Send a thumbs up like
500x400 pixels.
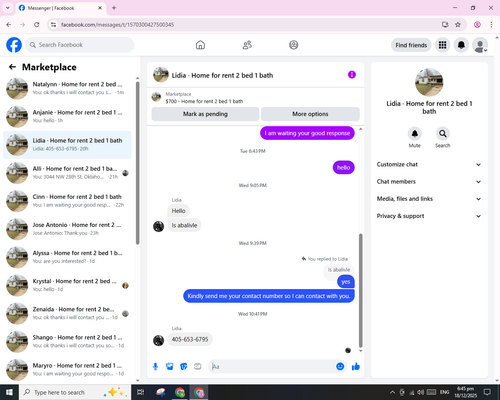click(356, 367)
